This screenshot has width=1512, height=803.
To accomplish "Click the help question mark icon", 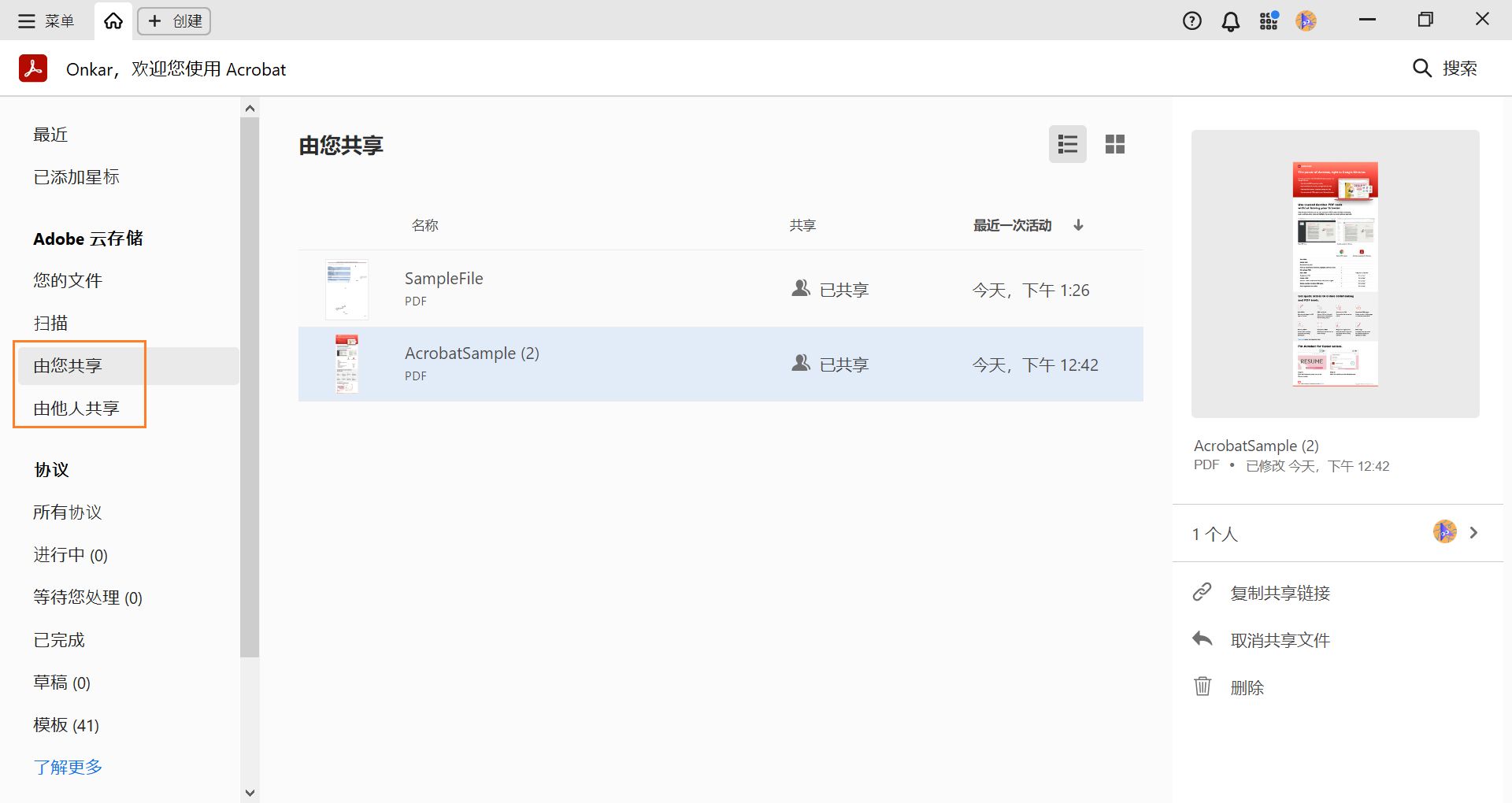I will coord(1192,20).
